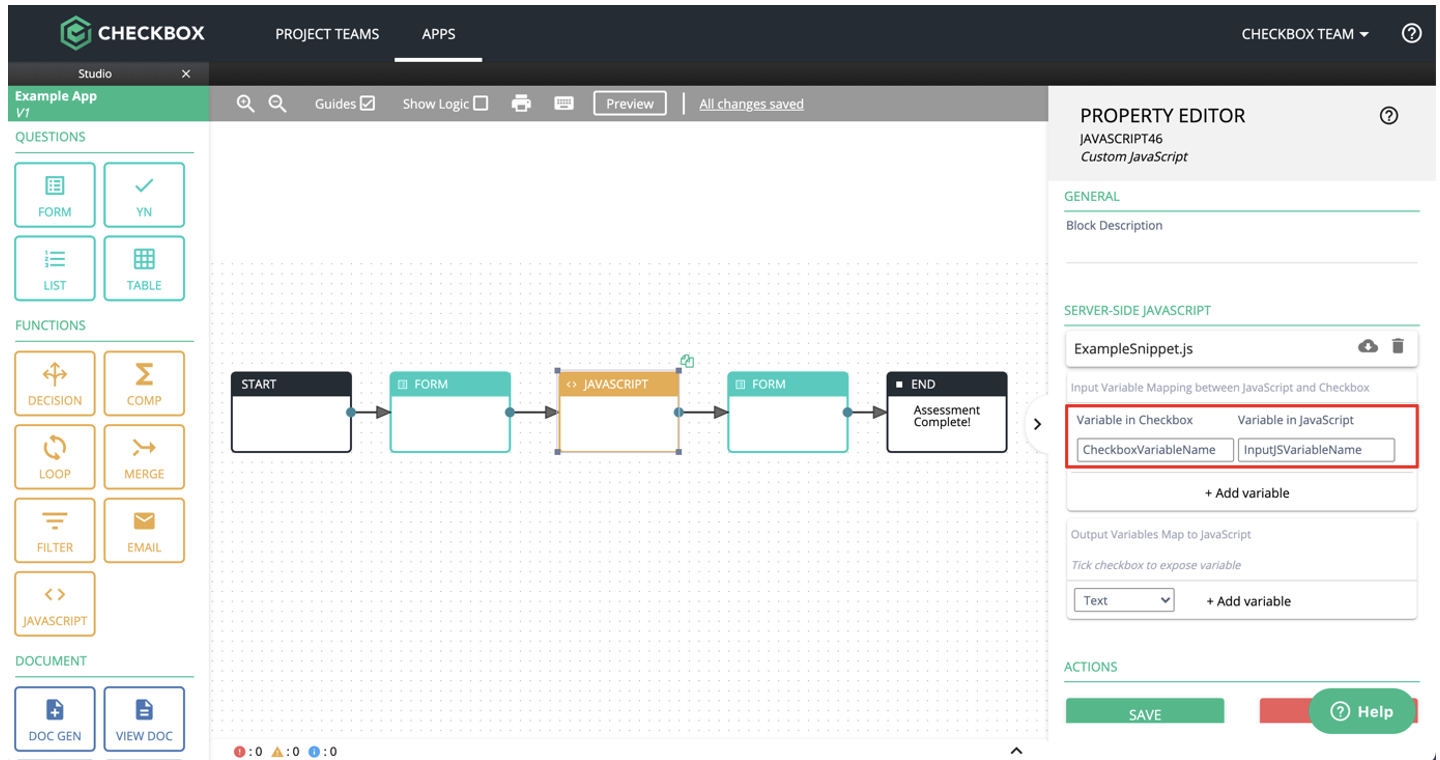This screenshot has height=760, width=1440.
Task: Click the print icon in the toolbar
Action: pyautogui.click(x=521, y=103)
